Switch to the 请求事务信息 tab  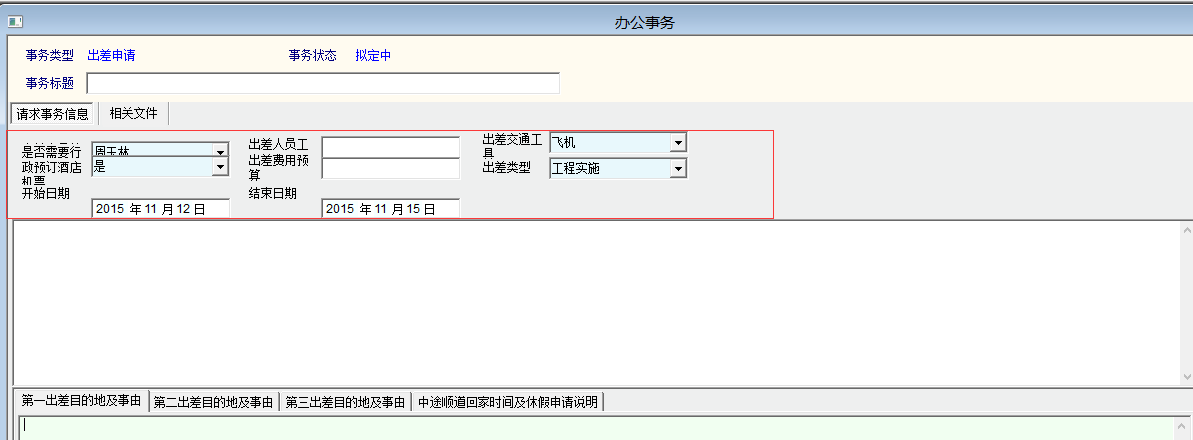pos(53,113)
